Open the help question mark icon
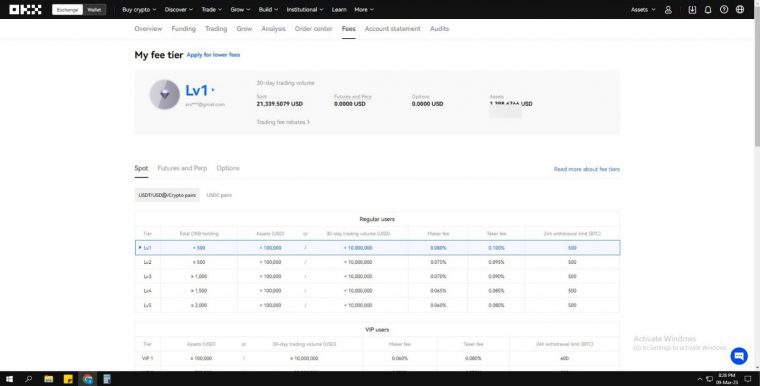 (724, 10)
